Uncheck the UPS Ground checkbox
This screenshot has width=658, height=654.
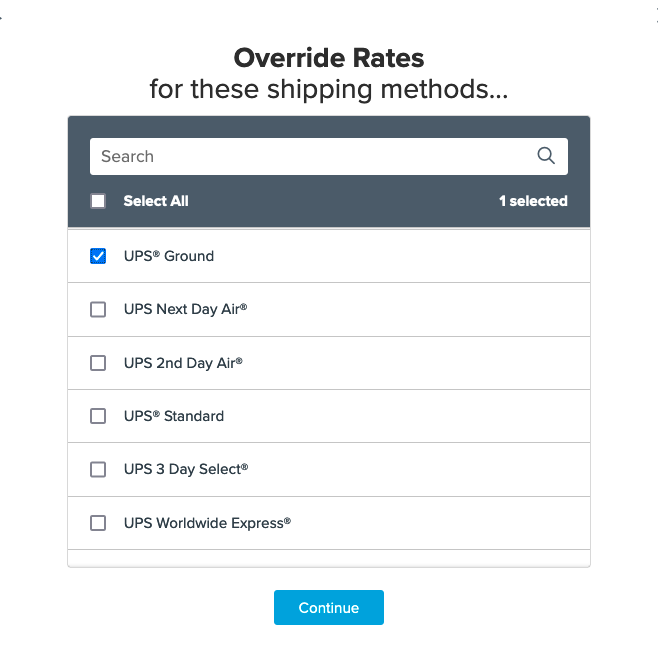[x=98, y=256]
